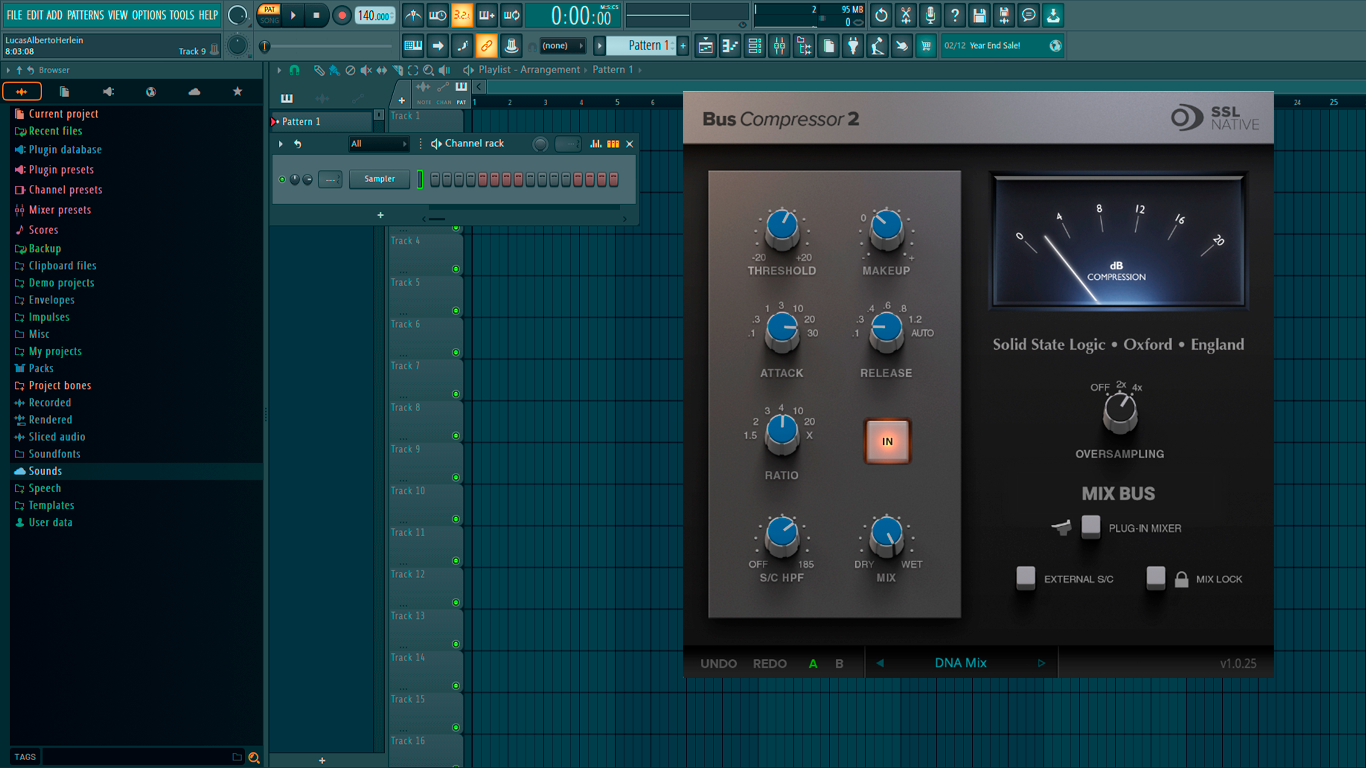Toggle Track 4 green mute LED
This screenshot has width=1366, height=768.
click(456, 269)
